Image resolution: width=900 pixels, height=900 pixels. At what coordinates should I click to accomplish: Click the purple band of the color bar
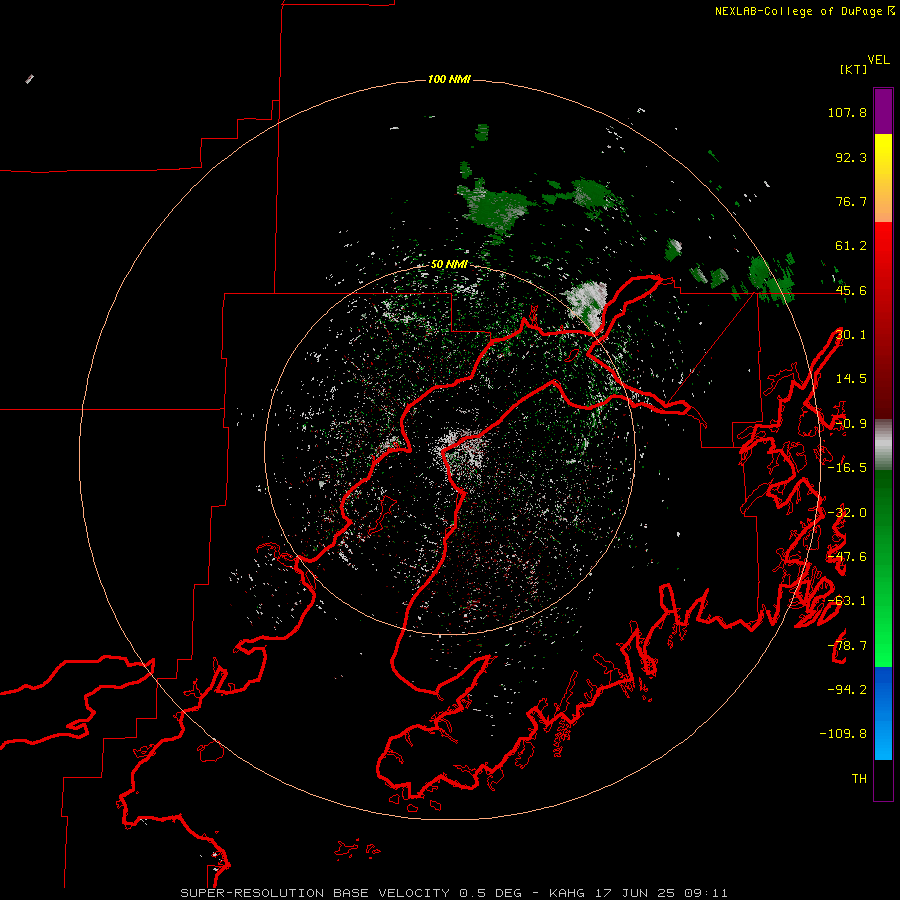883,111
